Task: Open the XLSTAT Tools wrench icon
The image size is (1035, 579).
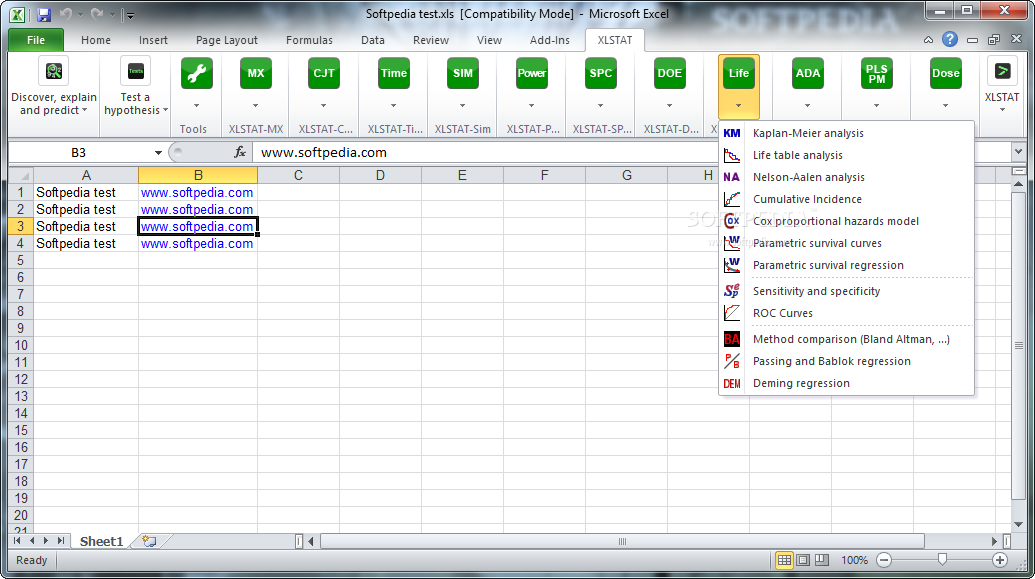Action: coord(197,73)
